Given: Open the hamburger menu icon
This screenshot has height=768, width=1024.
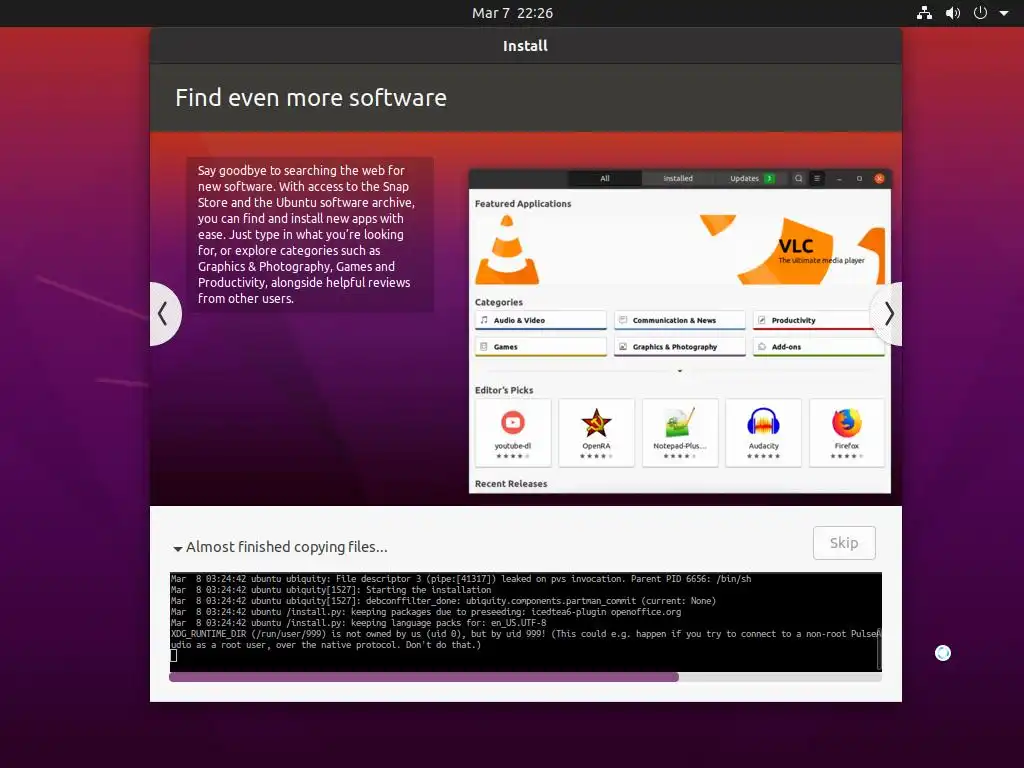Looking at the screenshot, I should point(816,178).
